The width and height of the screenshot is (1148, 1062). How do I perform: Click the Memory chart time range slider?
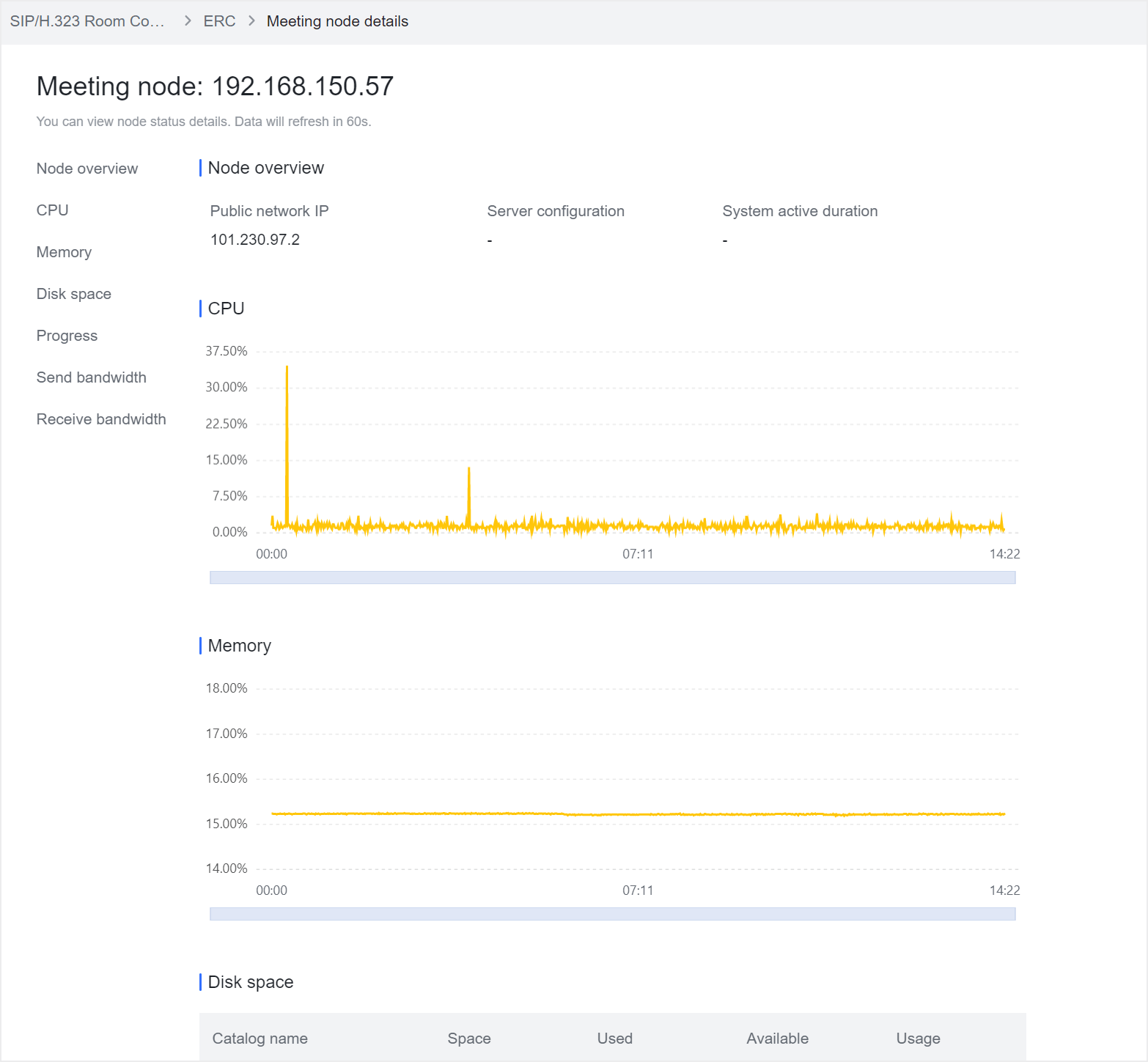(612, 914)
